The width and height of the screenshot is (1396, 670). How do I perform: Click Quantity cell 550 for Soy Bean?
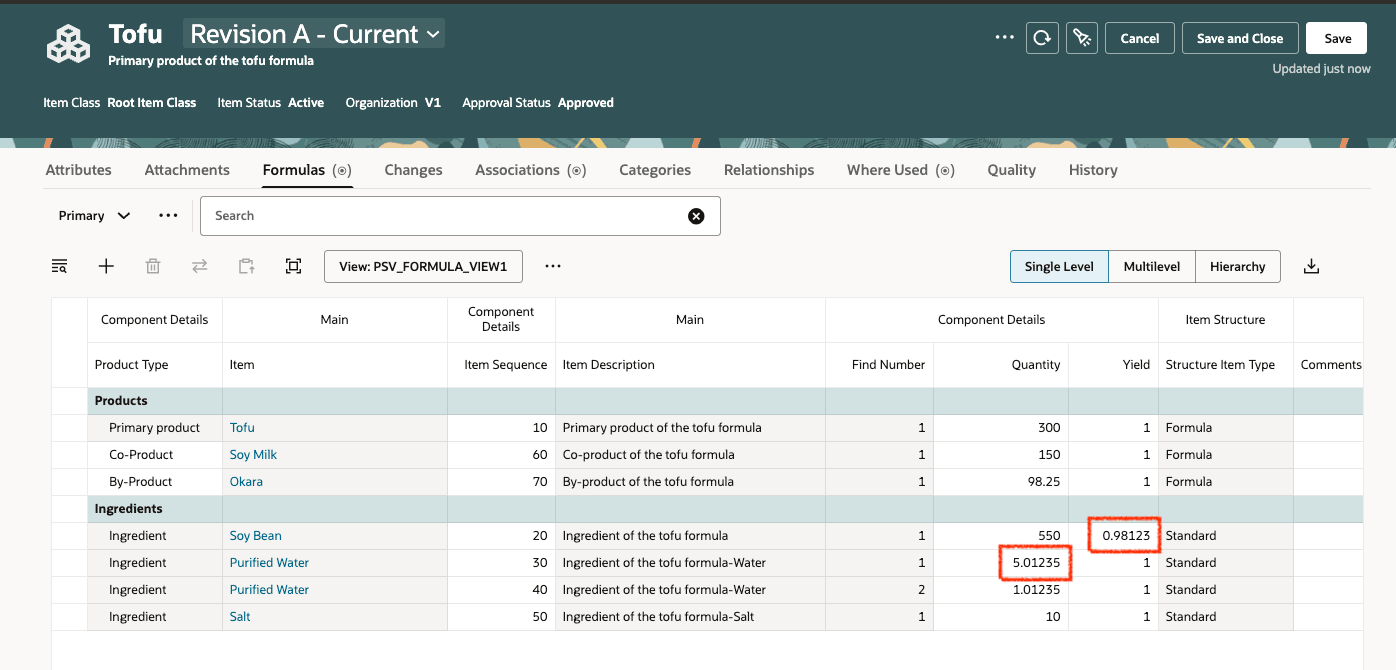coord(1001,536)
